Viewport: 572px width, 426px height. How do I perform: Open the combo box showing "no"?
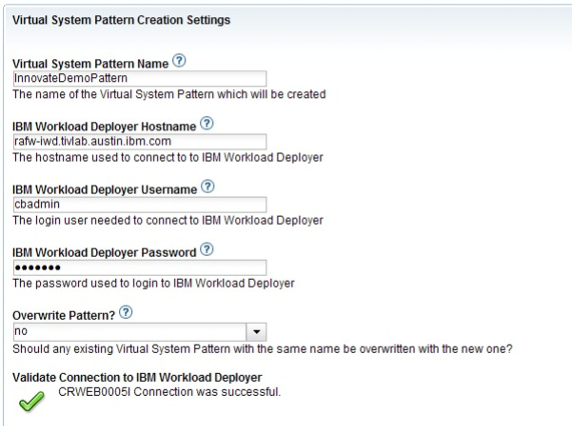[x=140, y=332]
